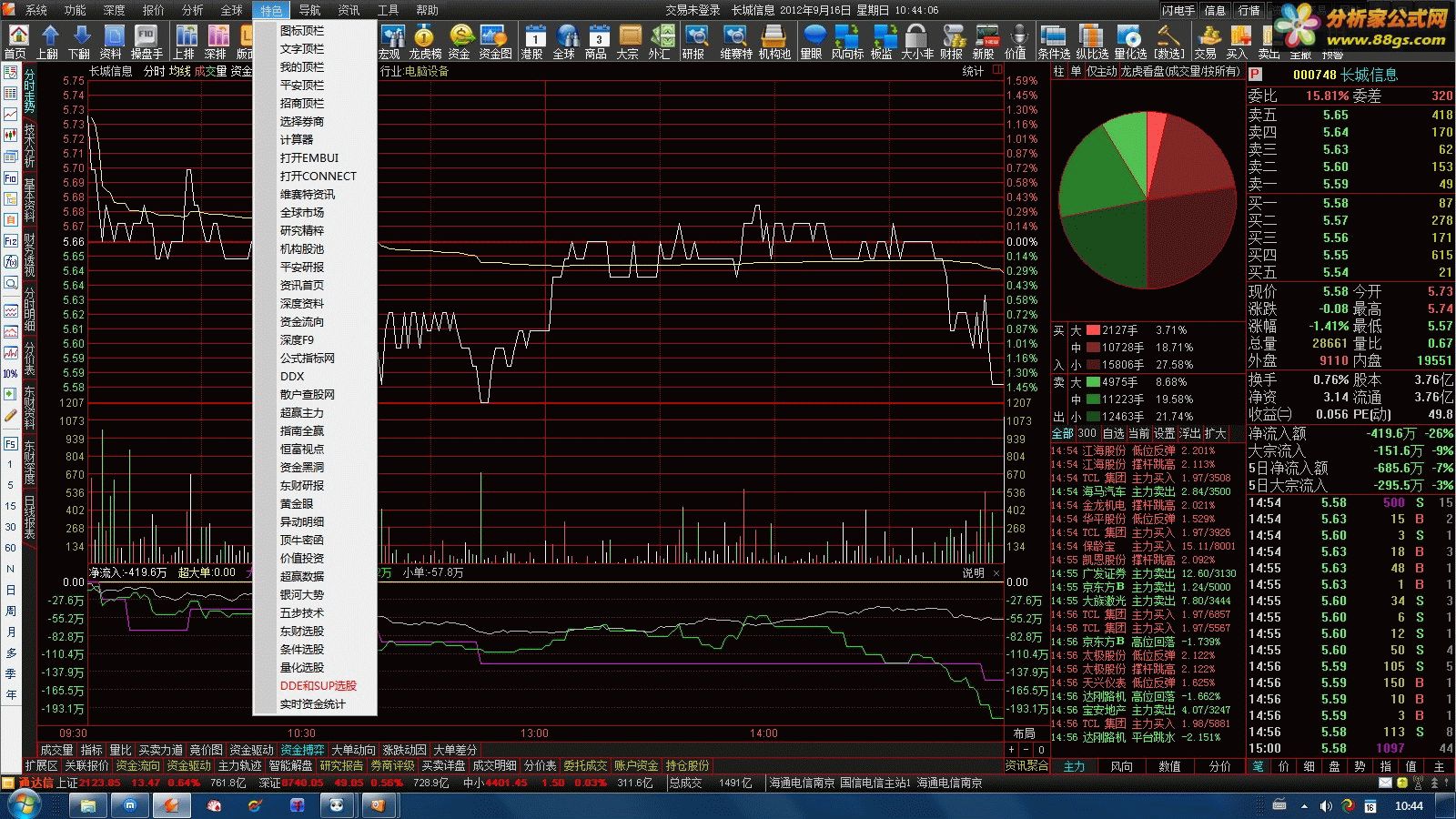Open the 龙虎榜 medal icon
Screen dimensions: 1456x819
[425, 42]
